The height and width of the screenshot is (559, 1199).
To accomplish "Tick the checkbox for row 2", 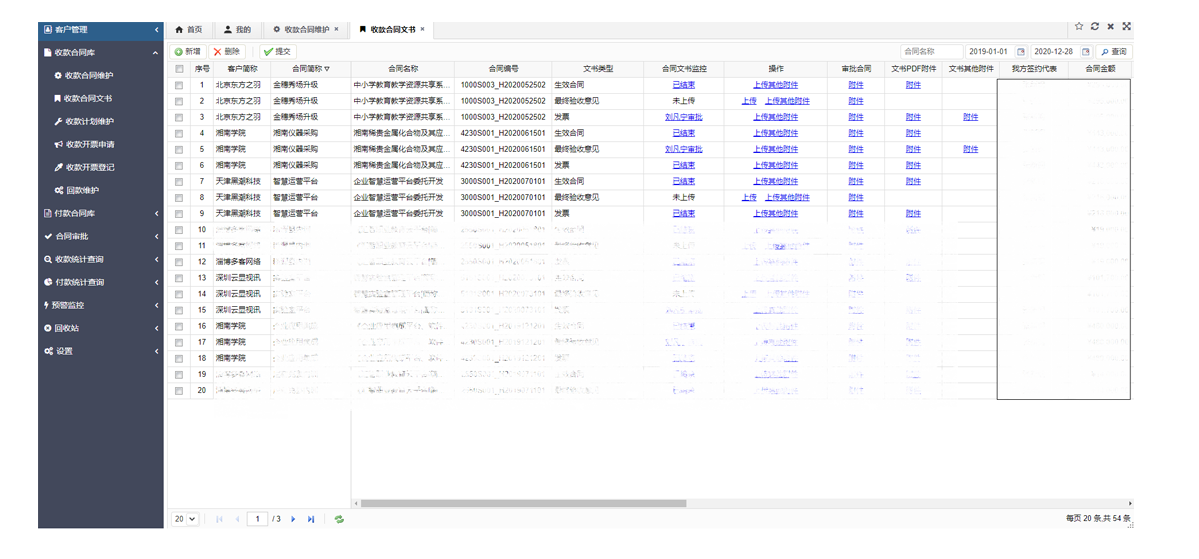I will 179,101.
